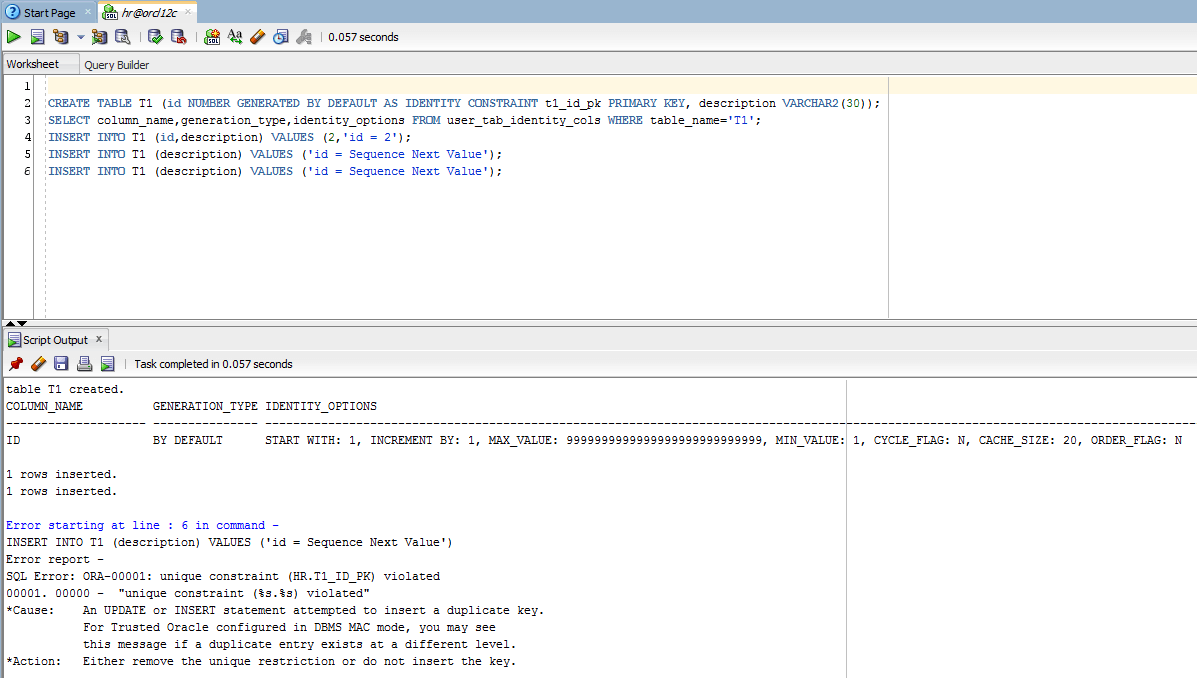Clear the worksheet with the eraser icon

257,37
